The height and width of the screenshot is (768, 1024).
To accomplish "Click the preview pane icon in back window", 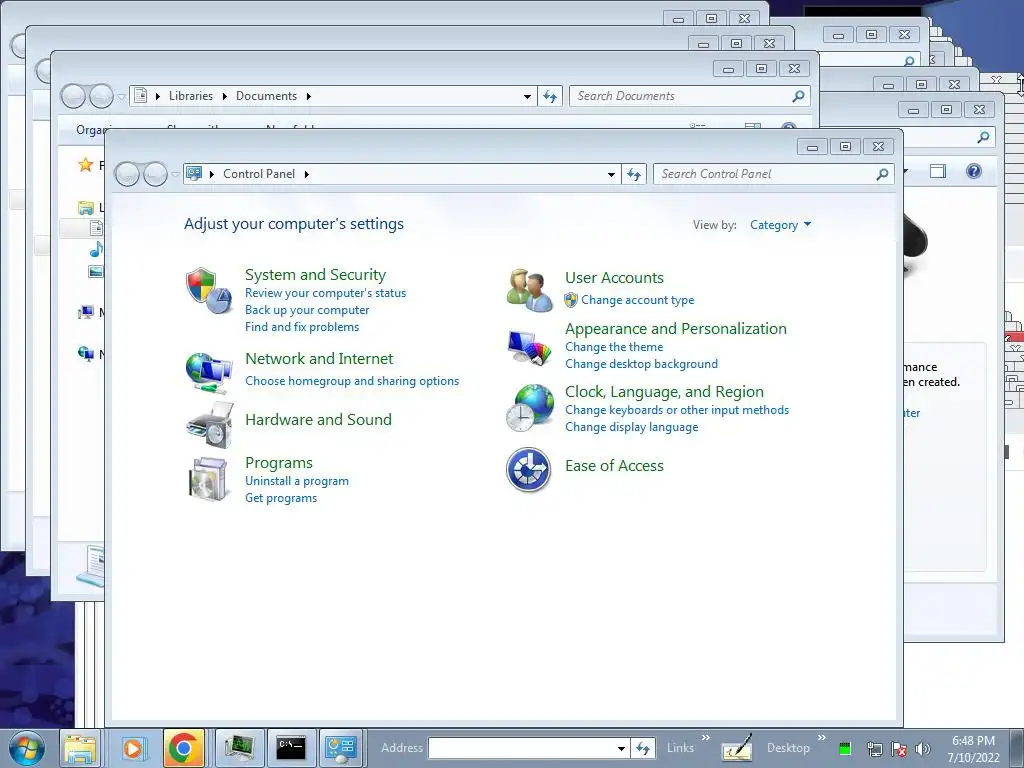I will pos(938,171).
